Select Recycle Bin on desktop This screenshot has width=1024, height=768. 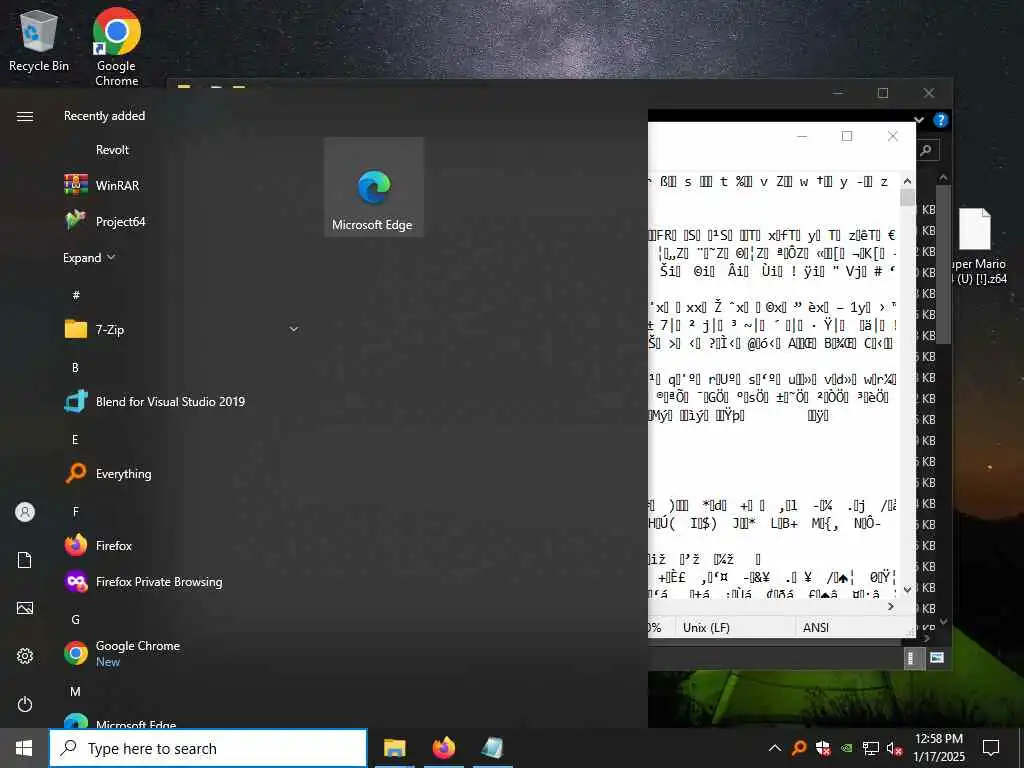tap(39, 40)
